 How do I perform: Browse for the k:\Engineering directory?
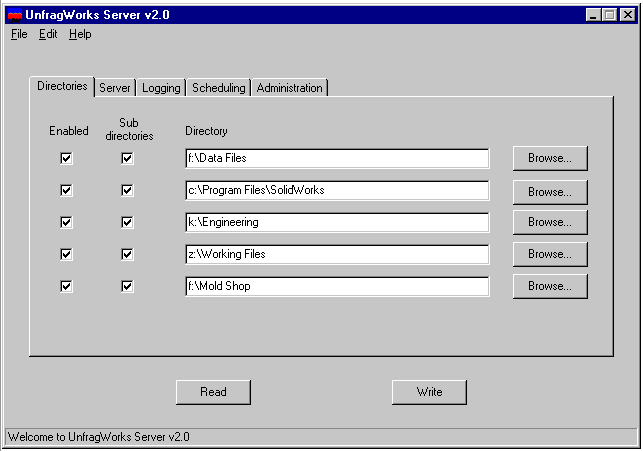click(x=550, y=222)
